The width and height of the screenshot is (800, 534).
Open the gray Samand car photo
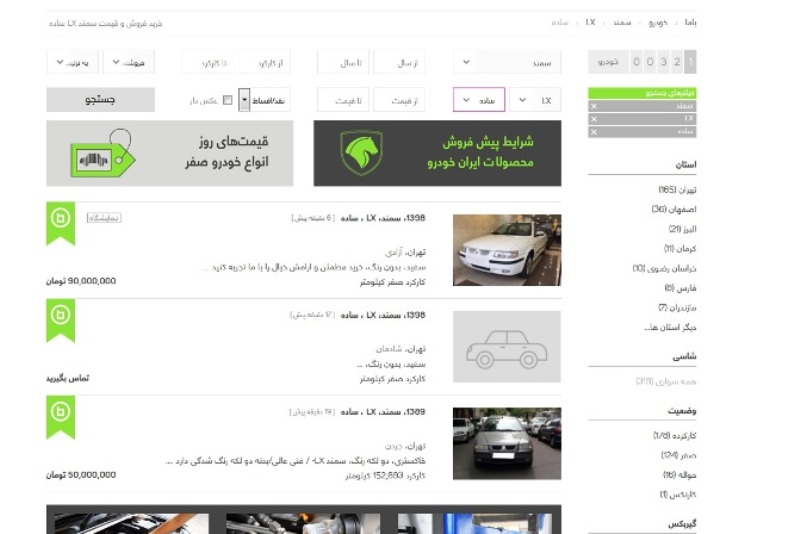point(507,444)
